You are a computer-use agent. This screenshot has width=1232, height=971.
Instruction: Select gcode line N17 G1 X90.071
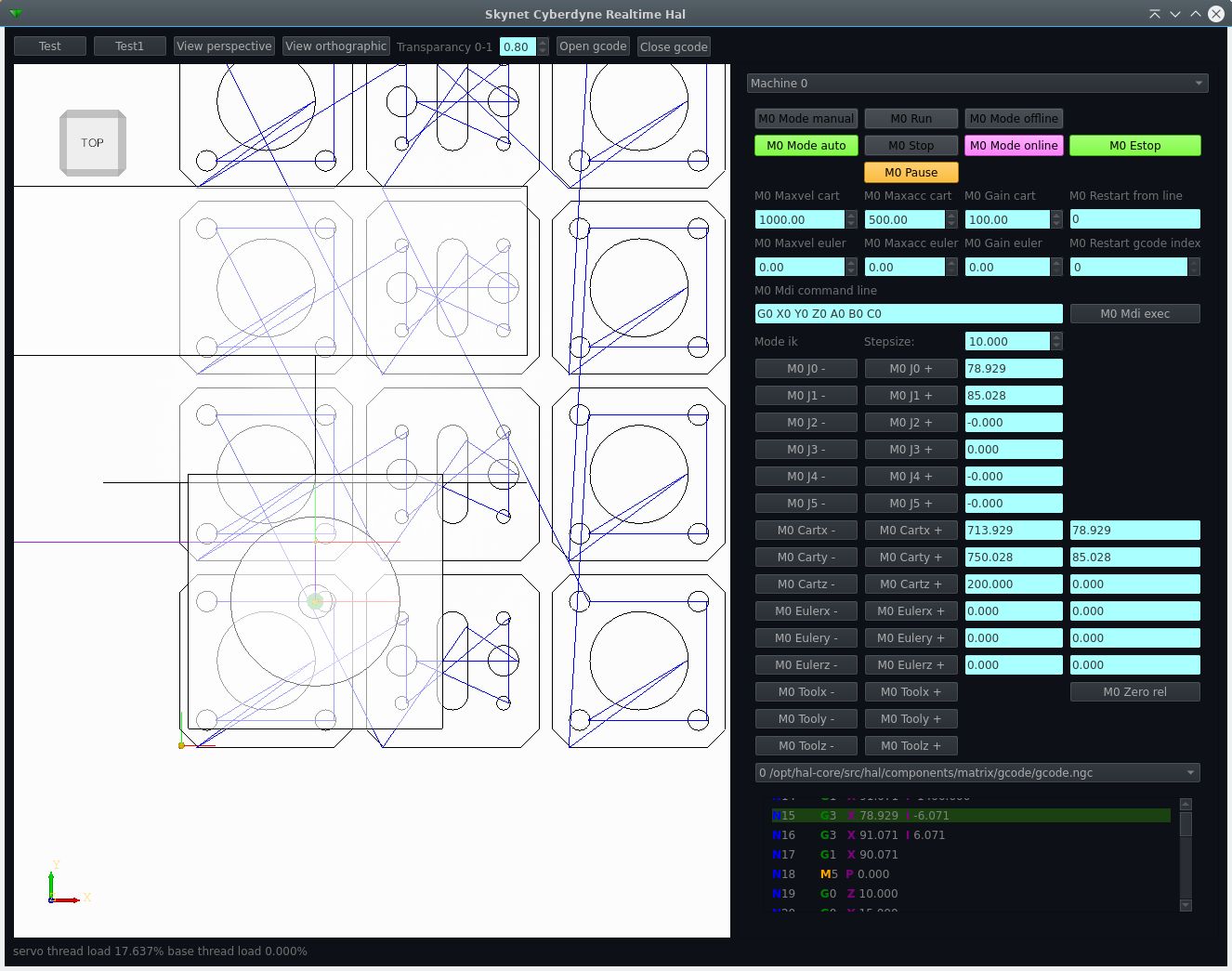pos(971,854)
